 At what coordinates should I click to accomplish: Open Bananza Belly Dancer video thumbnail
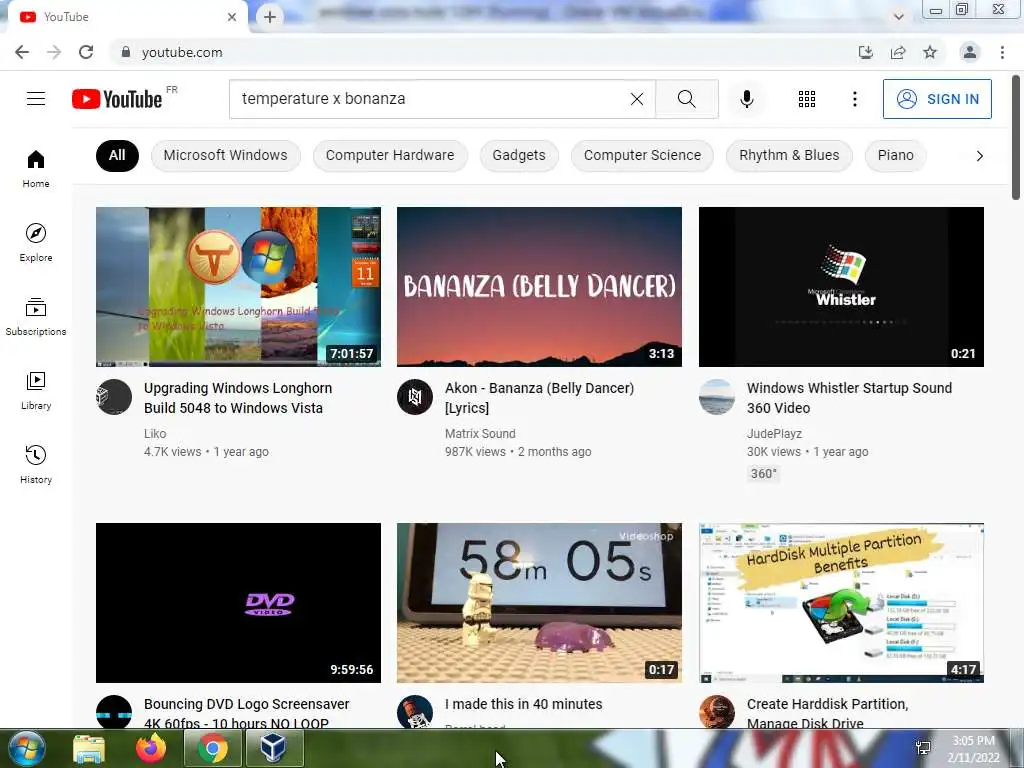click(x=539, y=287)
